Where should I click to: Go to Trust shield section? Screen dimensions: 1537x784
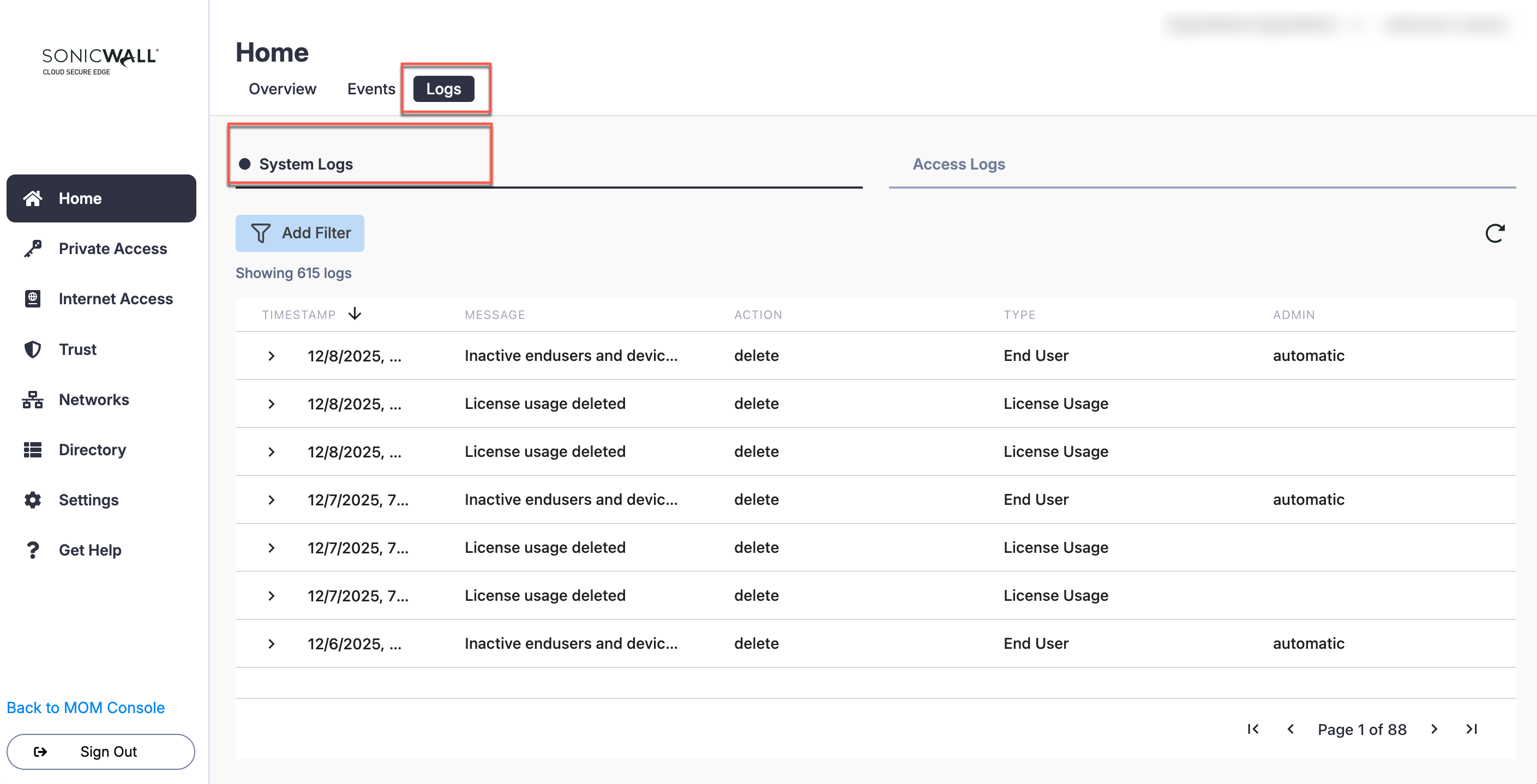point(77,349)
